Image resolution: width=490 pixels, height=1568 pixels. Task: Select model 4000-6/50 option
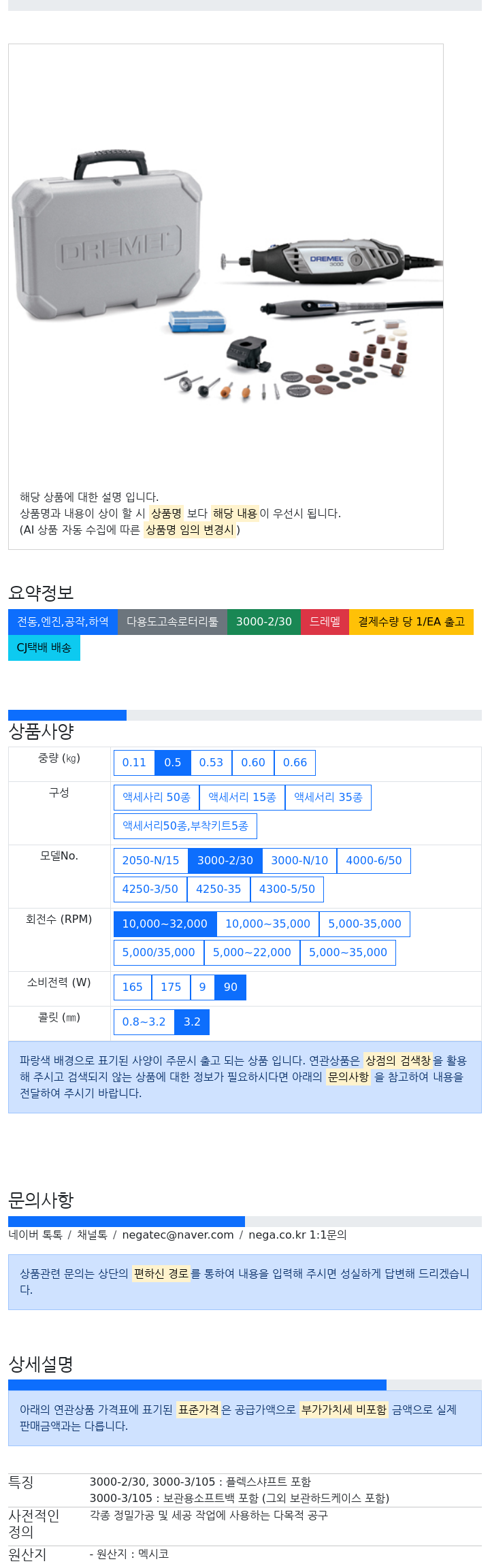tap(374, 861)
